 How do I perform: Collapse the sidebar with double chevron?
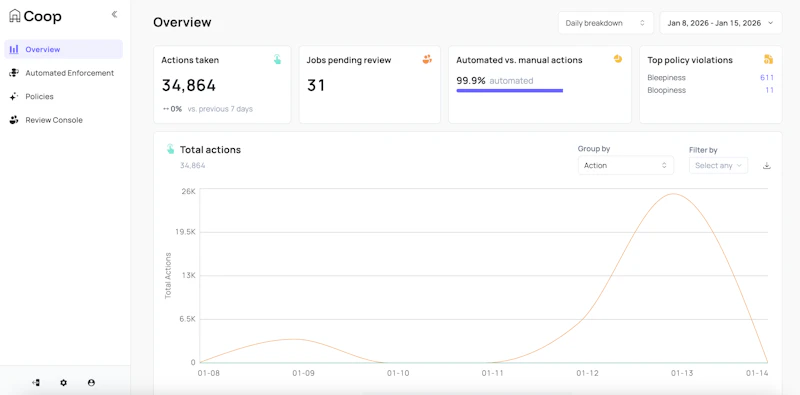point(114,14)
